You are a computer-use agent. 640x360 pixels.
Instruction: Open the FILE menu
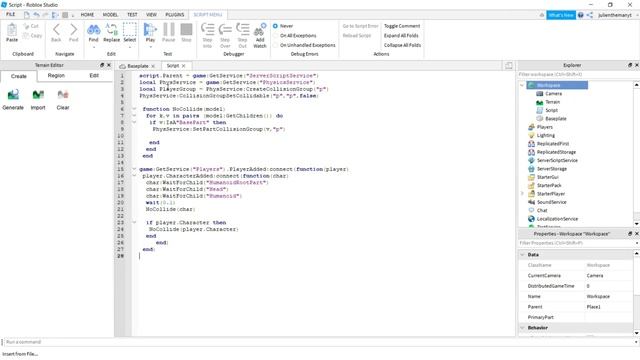11,14
